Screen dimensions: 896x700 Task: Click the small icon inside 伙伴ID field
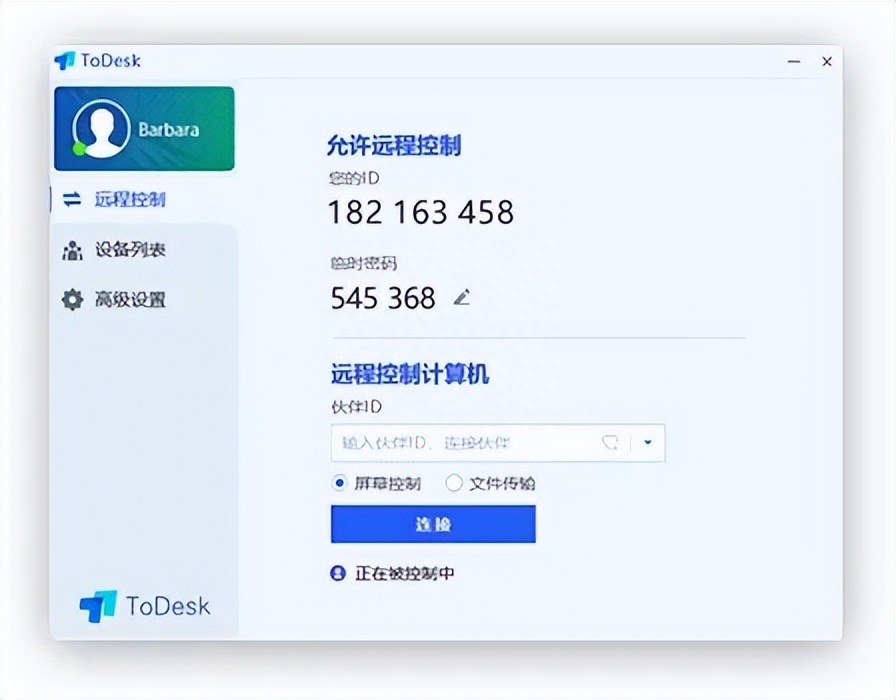pyautogui.click(x=610, y=443)
